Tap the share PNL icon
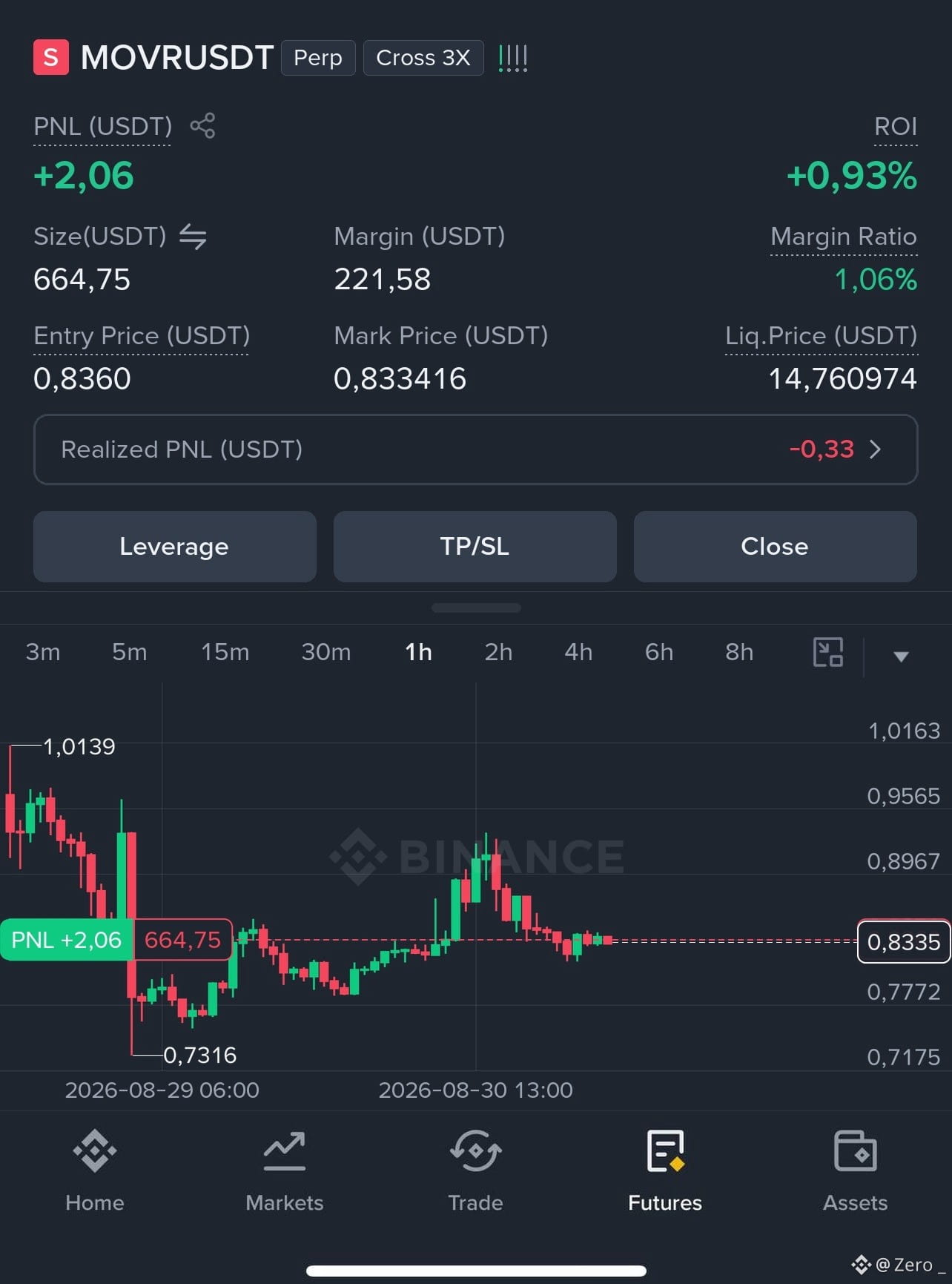Viewport: 952px width, 1284px height. pyautogui.click(x=202, y=125)
